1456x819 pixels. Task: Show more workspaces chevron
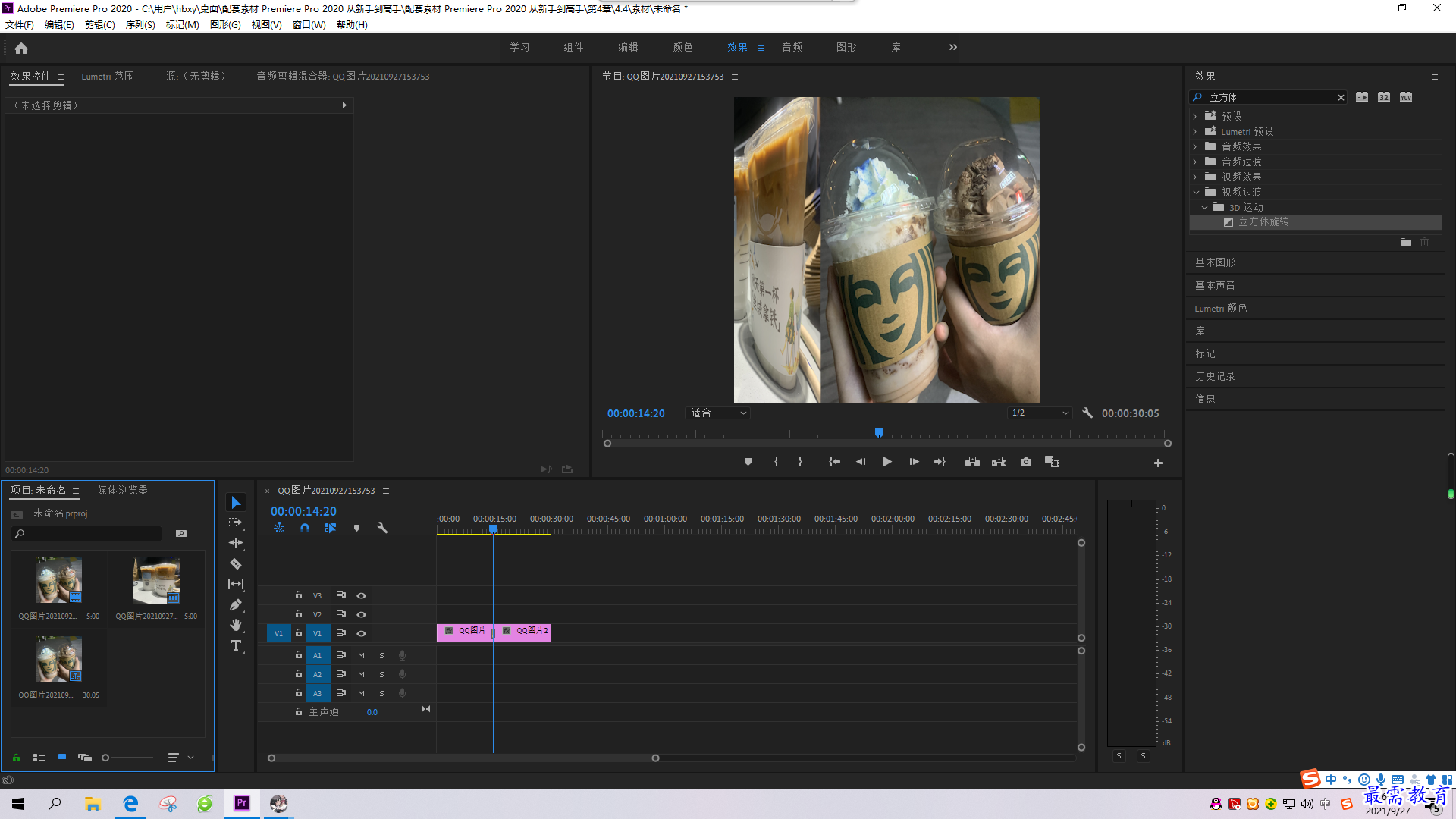point(952,47)
